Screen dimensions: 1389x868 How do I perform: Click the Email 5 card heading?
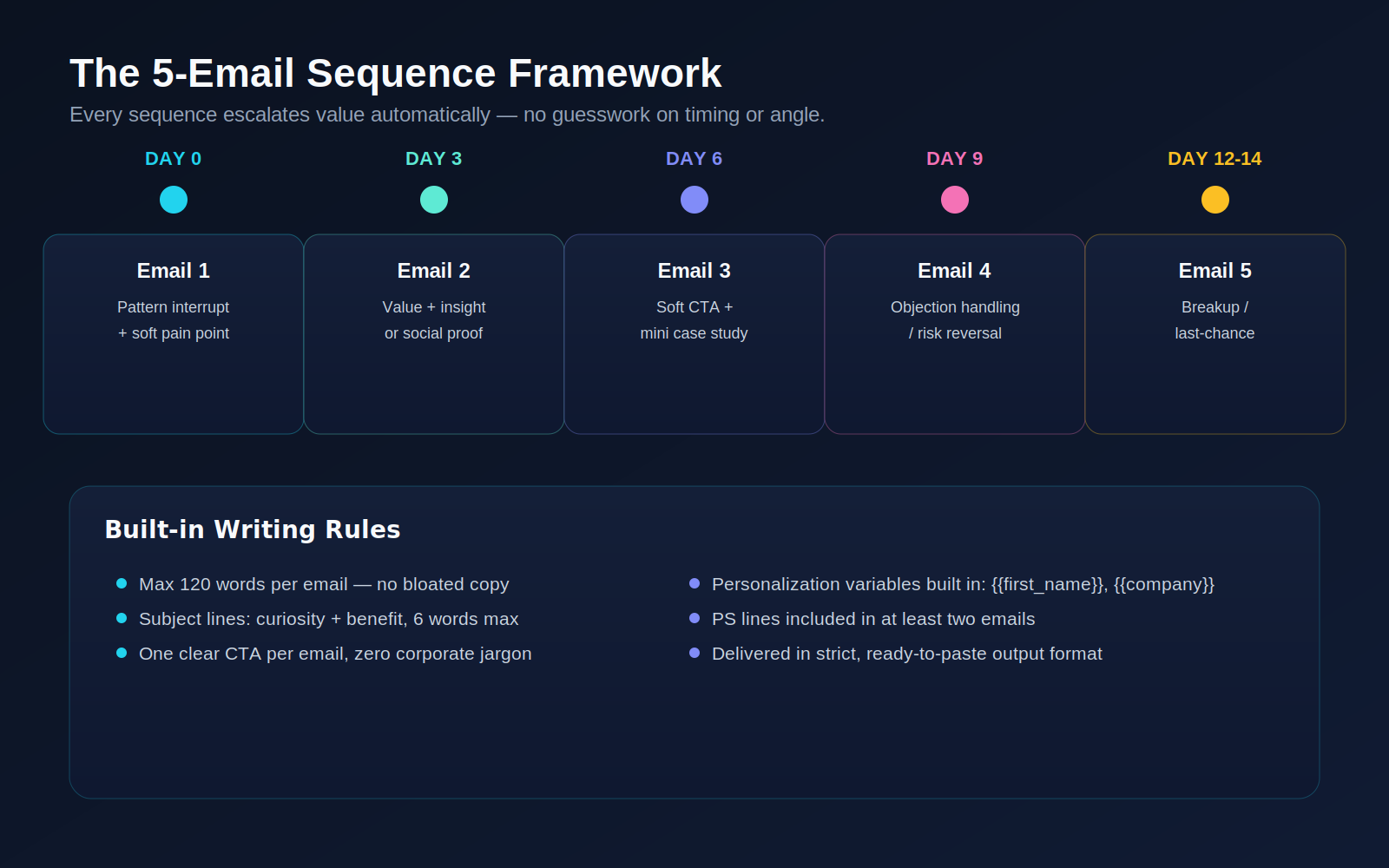click(x=1215, y=271)
